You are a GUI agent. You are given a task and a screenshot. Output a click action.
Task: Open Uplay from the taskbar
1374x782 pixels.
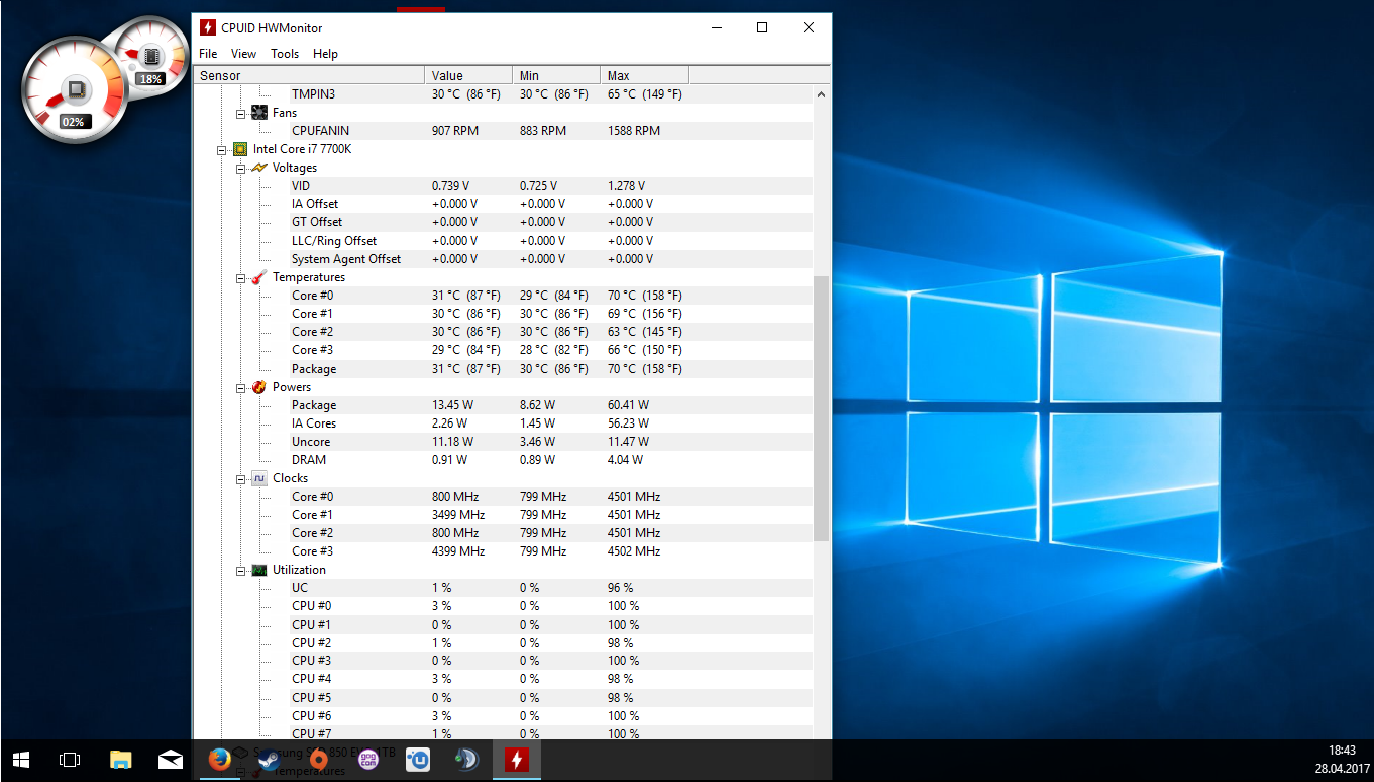[418, 760]
